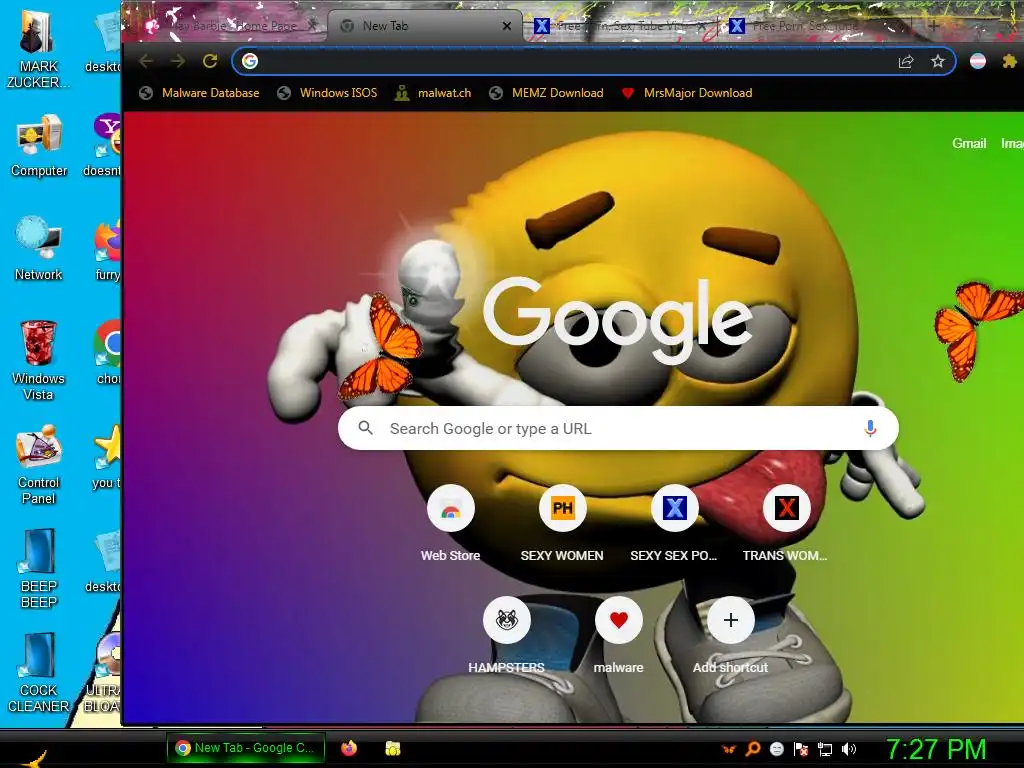Open the yellow folder taskbar icon
Image resolution: width=1024 pixels, height=768 pixels.
tap(392, 748)
